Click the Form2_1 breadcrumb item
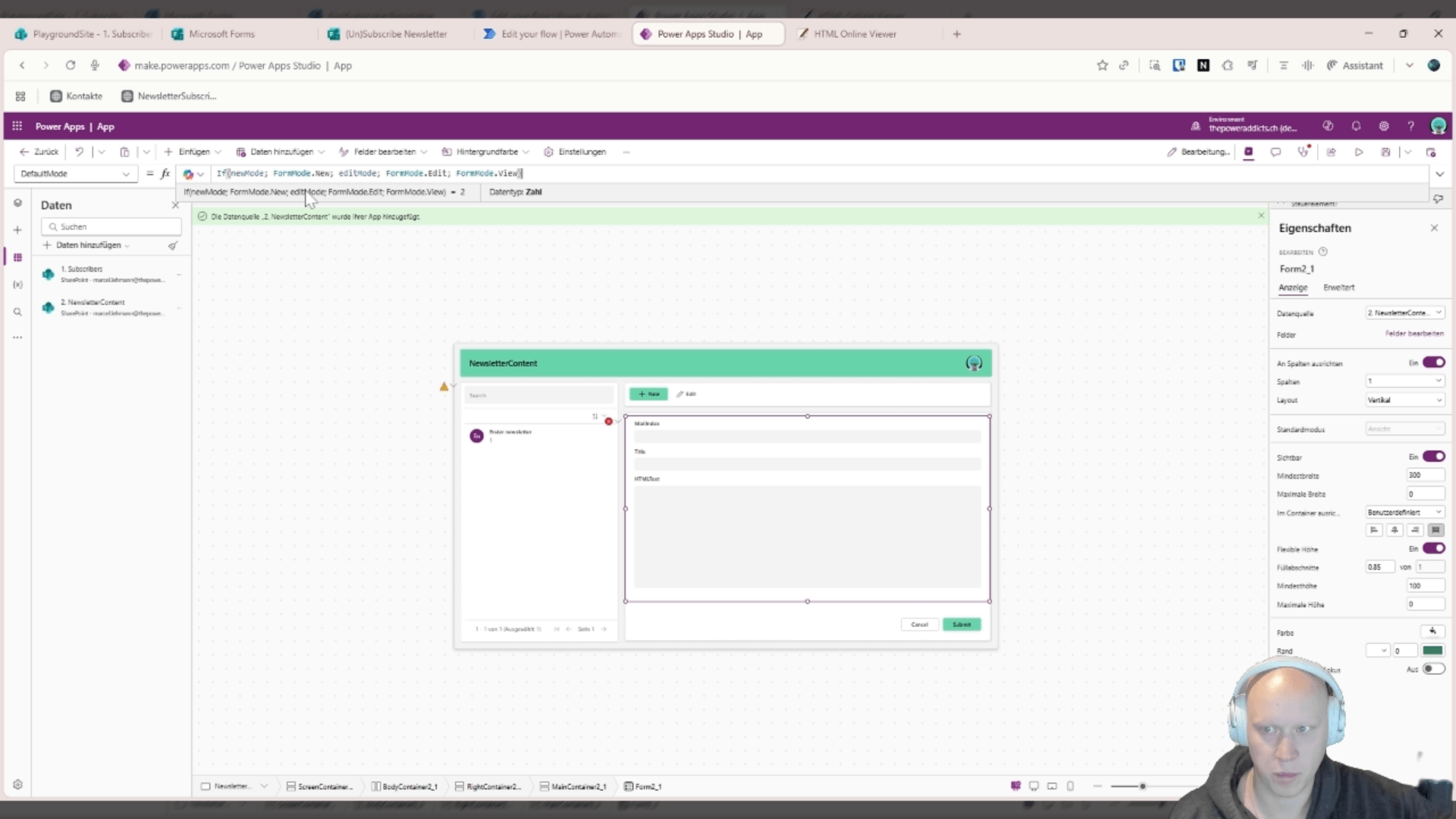The image size is (1456, 819). coord(643,786)
